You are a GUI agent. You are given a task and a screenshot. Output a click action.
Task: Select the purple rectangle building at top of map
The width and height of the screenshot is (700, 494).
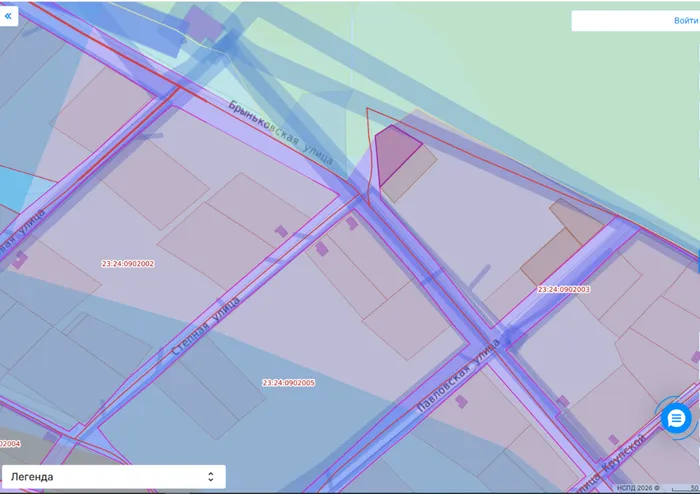(x=204, y=23)
